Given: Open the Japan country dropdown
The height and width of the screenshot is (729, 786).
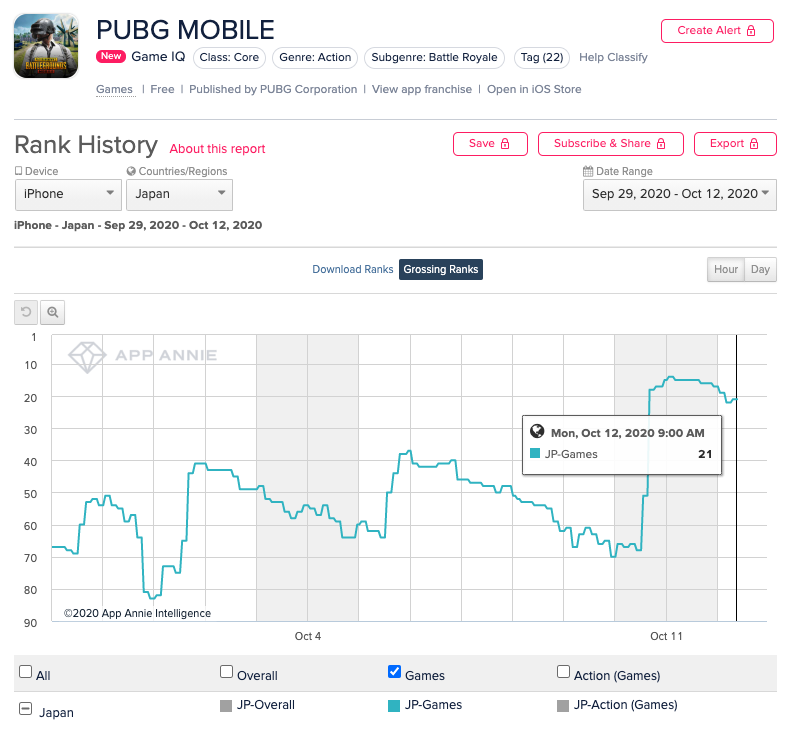Looking at the screenshot, I should (179, 194).
